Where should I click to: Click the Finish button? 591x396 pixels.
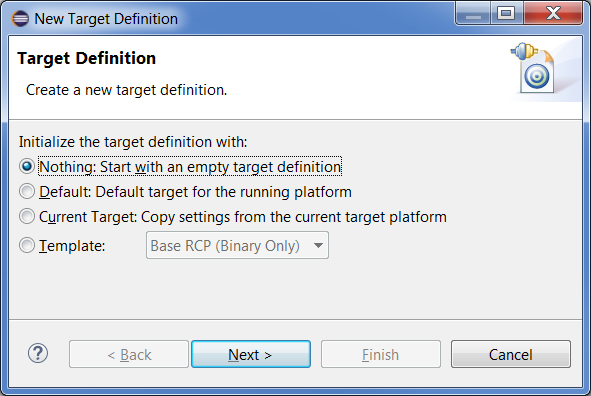[381, 354]
